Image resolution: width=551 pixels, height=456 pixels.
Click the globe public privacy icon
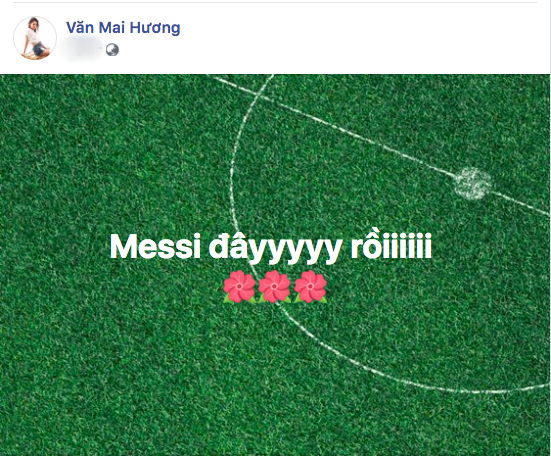point(112,50)
